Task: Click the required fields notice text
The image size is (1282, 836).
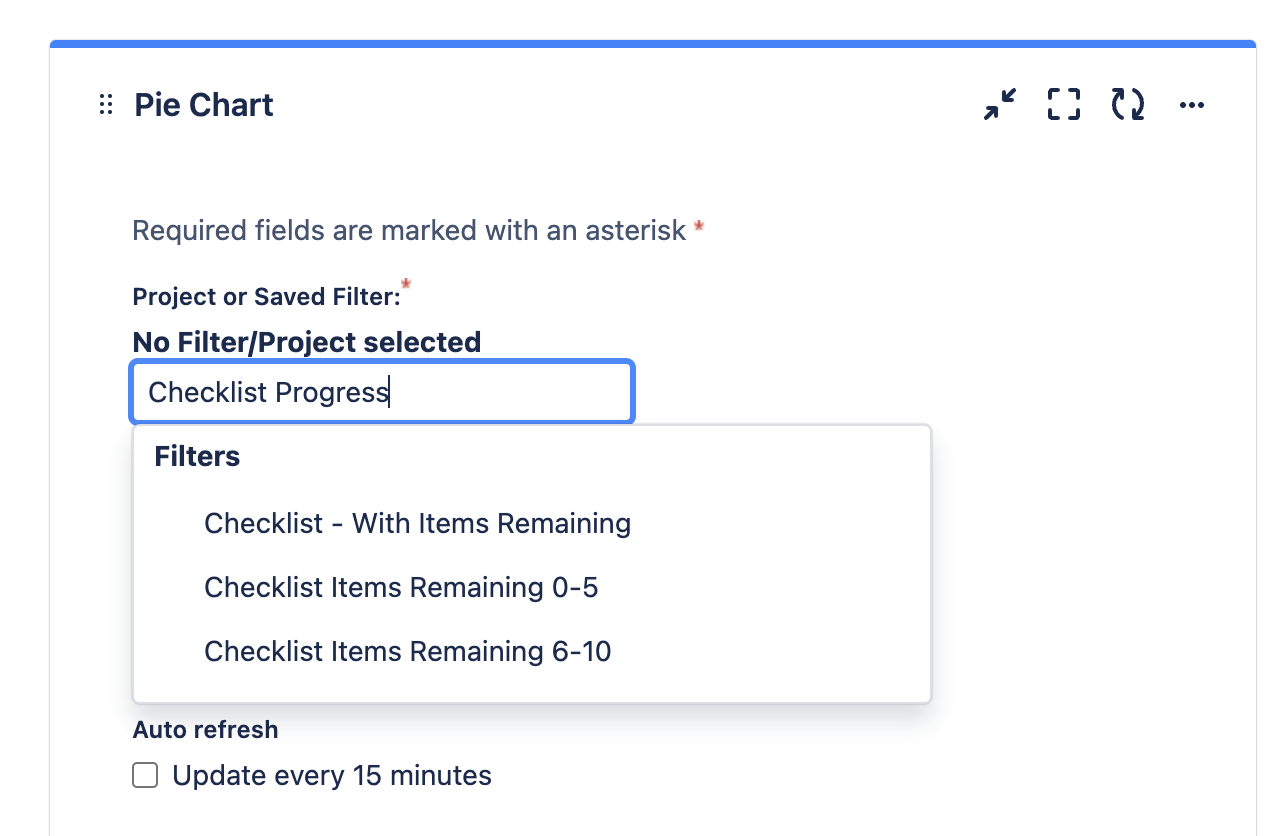Action: (409, 231)
